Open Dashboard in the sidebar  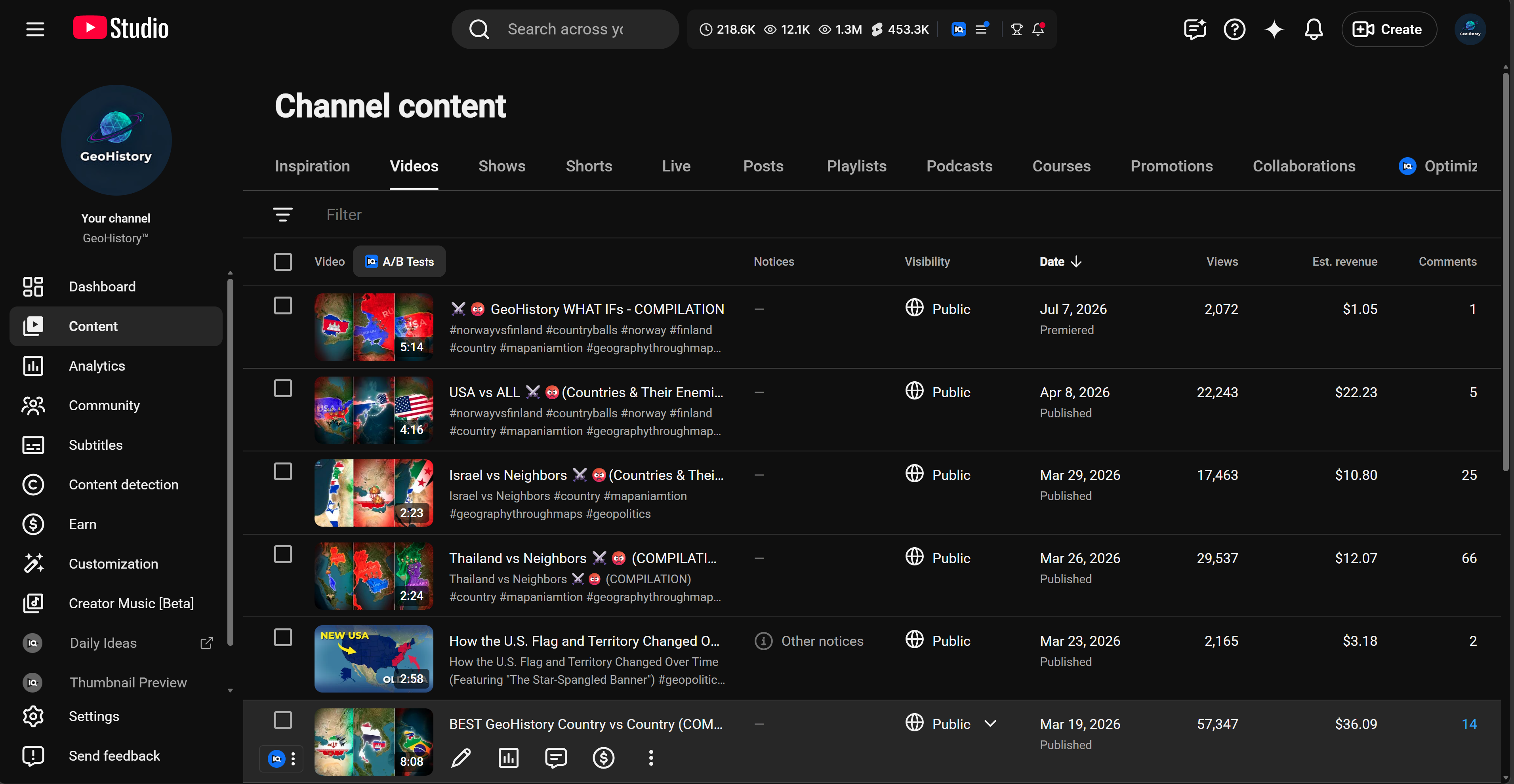(116, 287)
